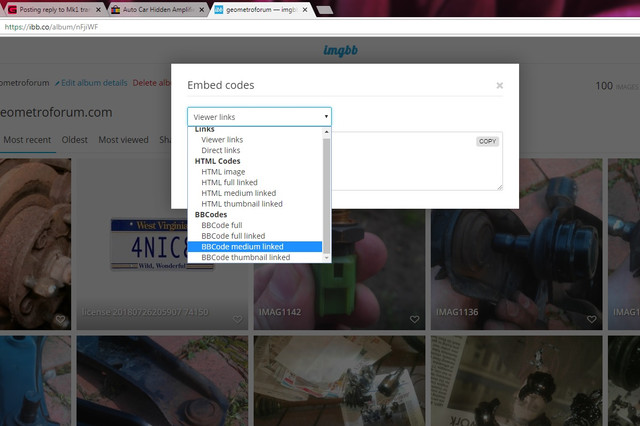Click the dropdown list scrollbar up arrow

pyautogui.click(x=326, y=132)
